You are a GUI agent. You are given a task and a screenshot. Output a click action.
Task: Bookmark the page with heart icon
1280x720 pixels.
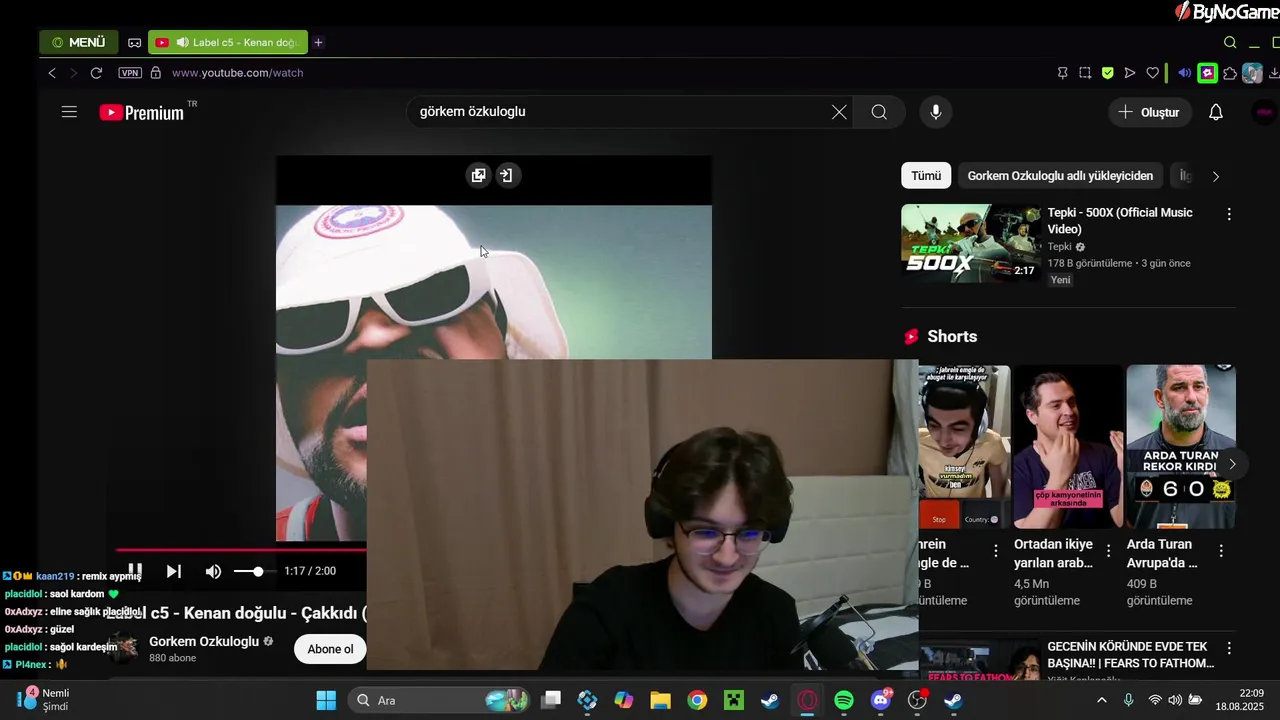[x=1153, y=73]
